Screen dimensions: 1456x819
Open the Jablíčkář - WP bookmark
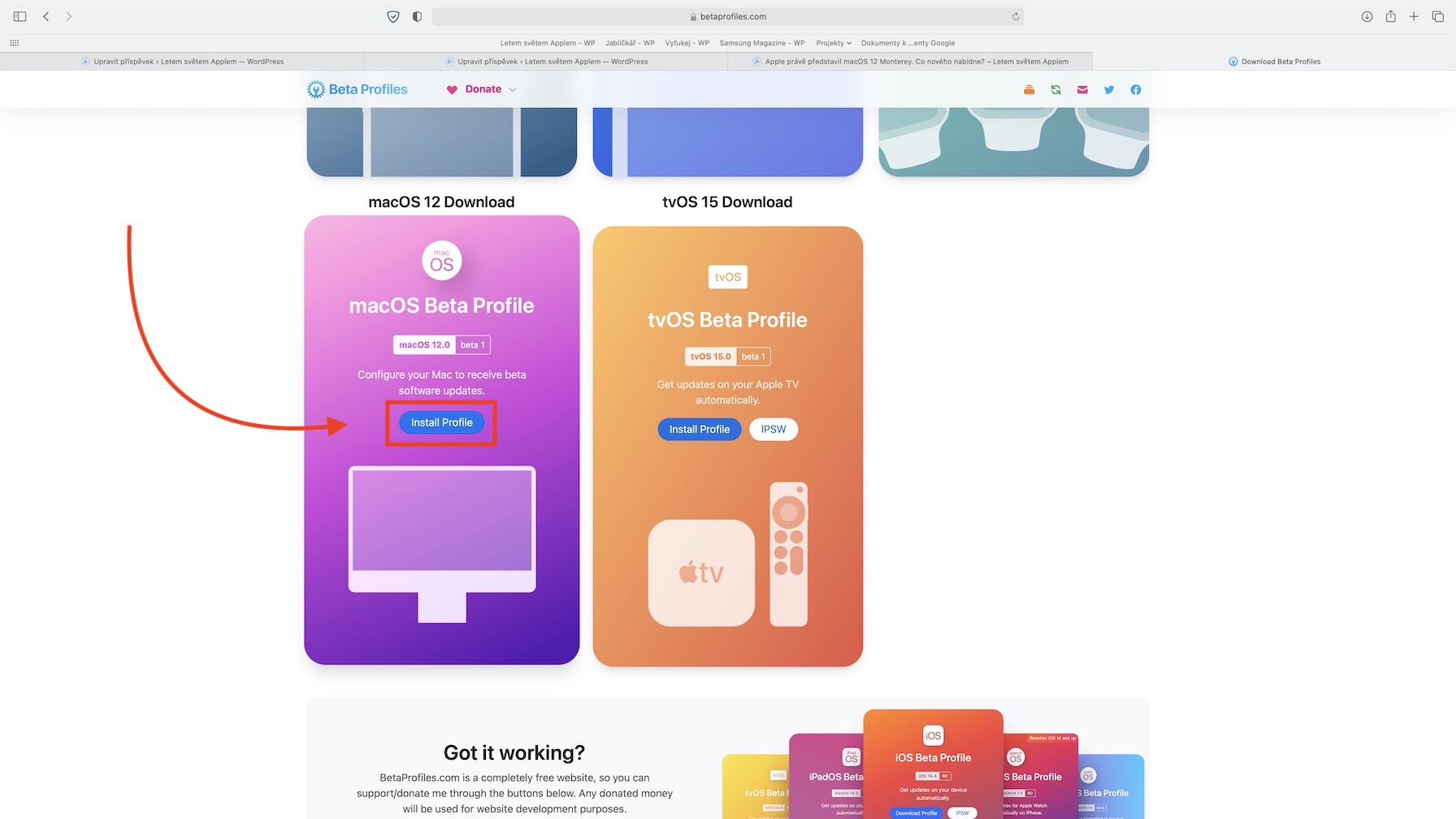630,43
